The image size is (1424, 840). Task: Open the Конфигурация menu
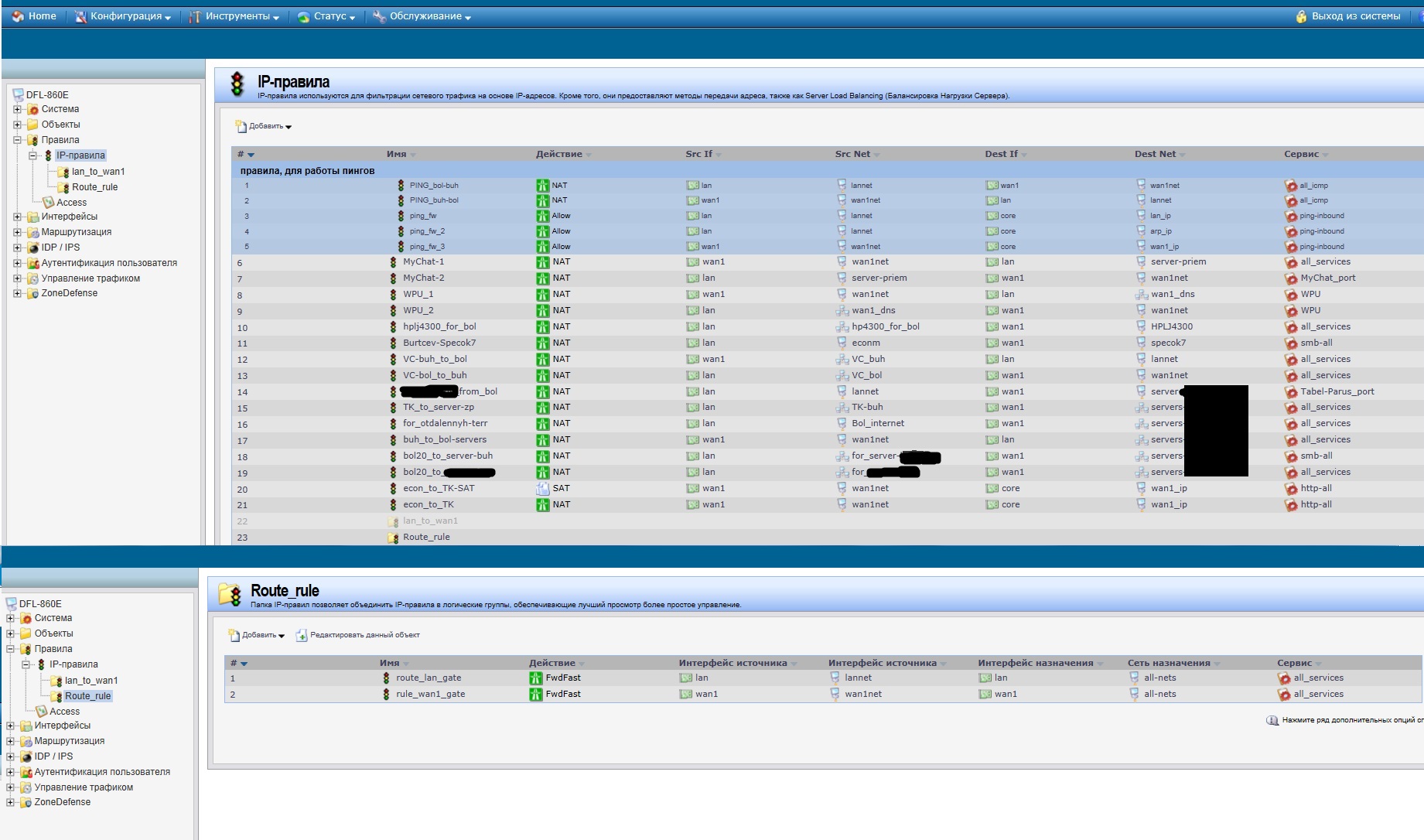[x=124, y=16]
